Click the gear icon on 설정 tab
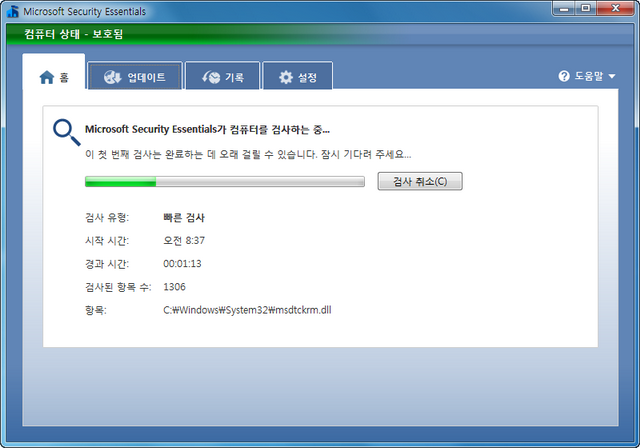 click(x=286, y=77)
